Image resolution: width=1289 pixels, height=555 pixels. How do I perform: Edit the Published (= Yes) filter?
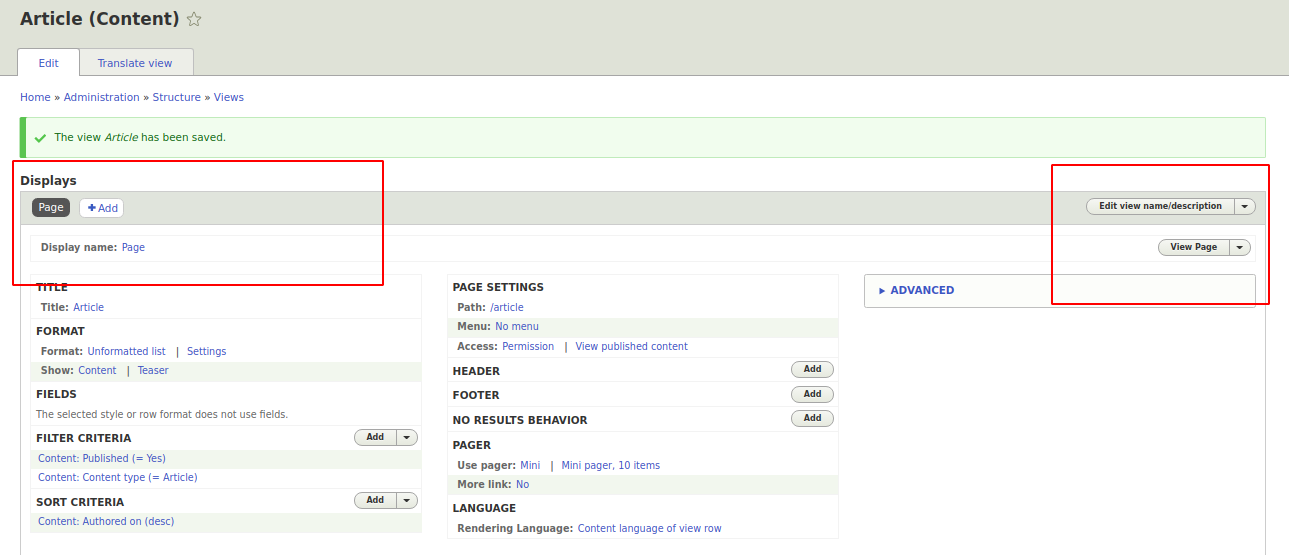(102, 458)
